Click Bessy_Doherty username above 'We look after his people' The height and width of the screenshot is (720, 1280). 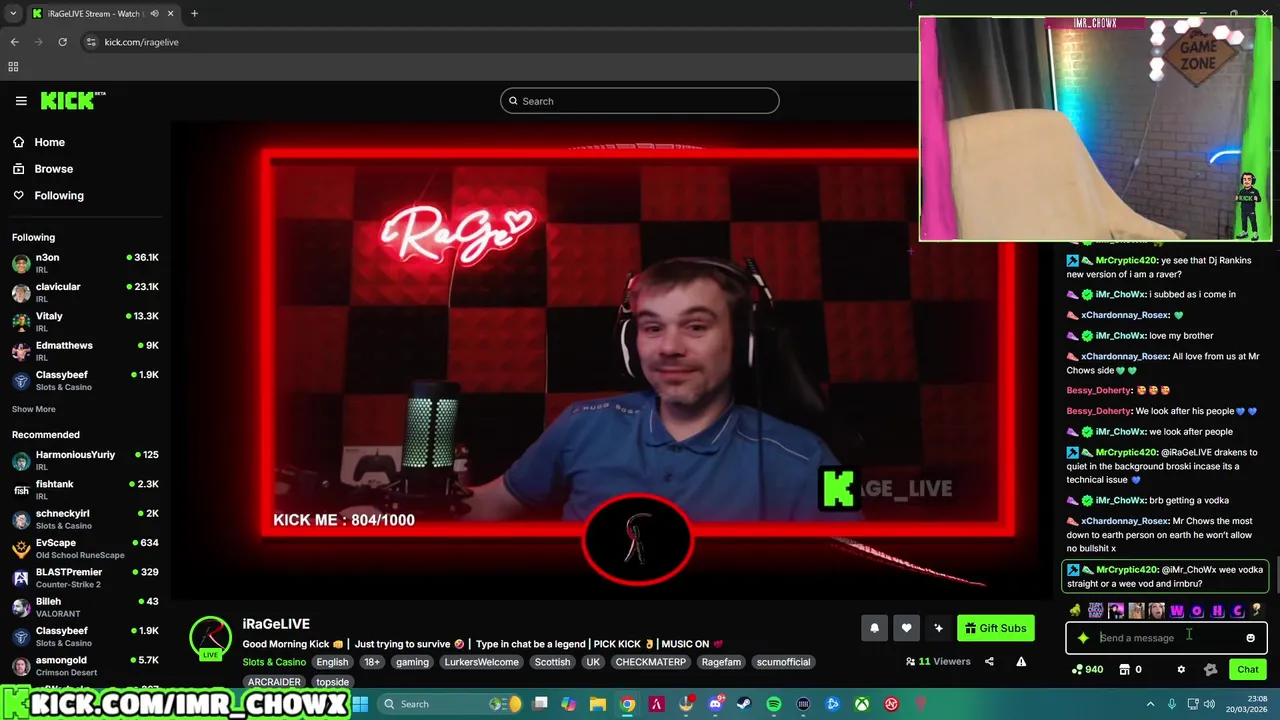1098,411
